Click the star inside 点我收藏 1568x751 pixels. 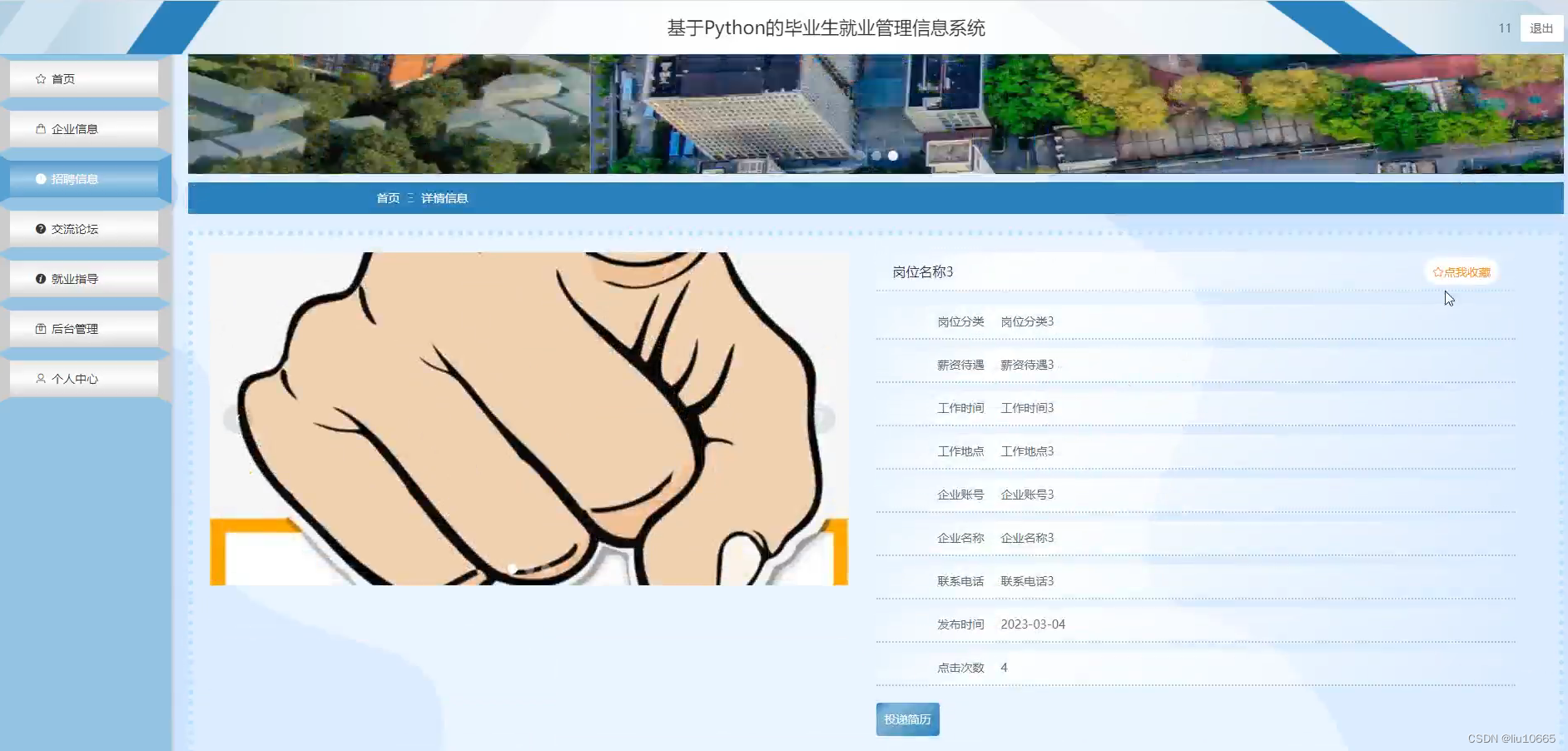pyautogui.click(x=1437, y=271)
